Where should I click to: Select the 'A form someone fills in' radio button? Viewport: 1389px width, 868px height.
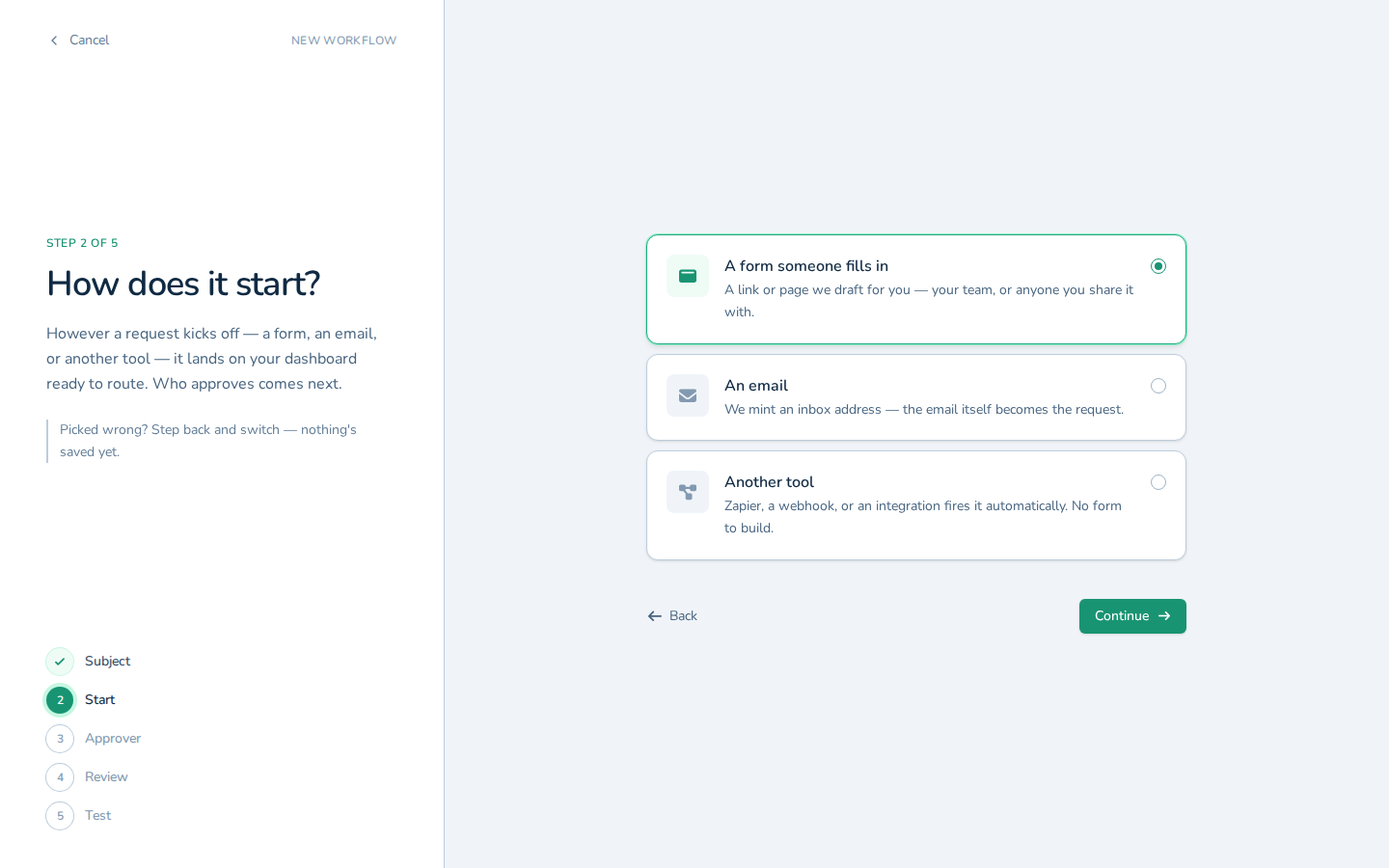click(1158, 266)
